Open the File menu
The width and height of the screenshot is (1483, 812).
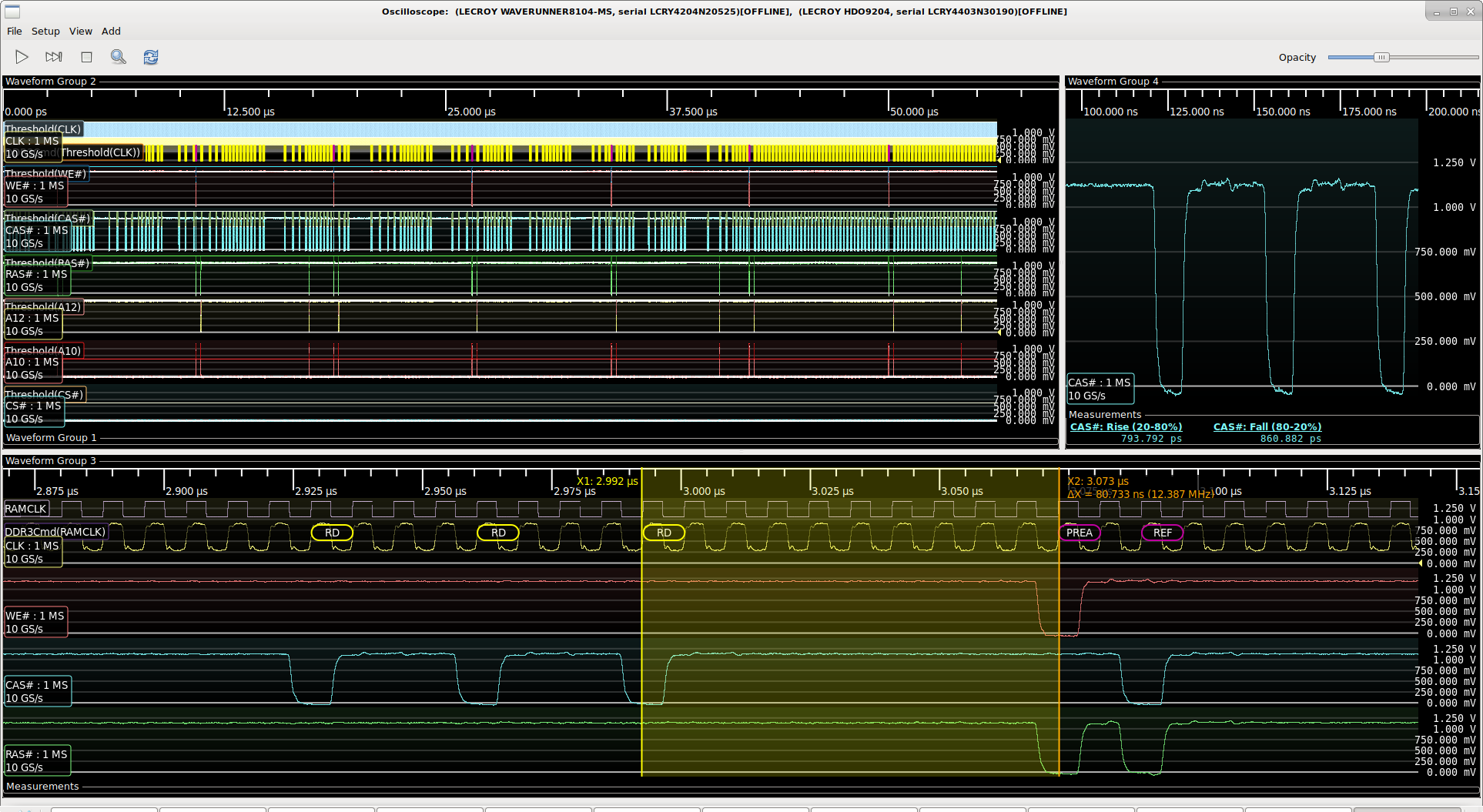(15, 32)
